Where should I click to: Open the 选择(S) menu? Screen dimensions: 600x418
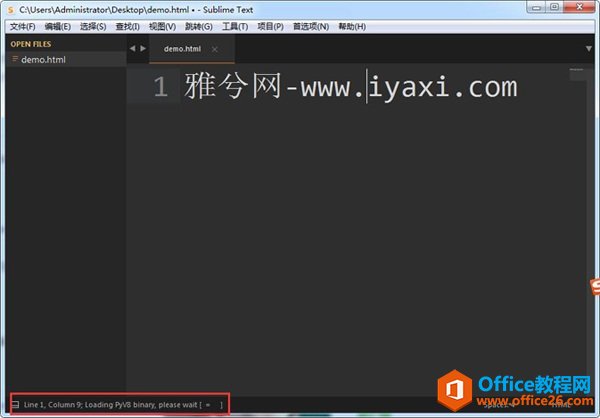click(93, 26)
